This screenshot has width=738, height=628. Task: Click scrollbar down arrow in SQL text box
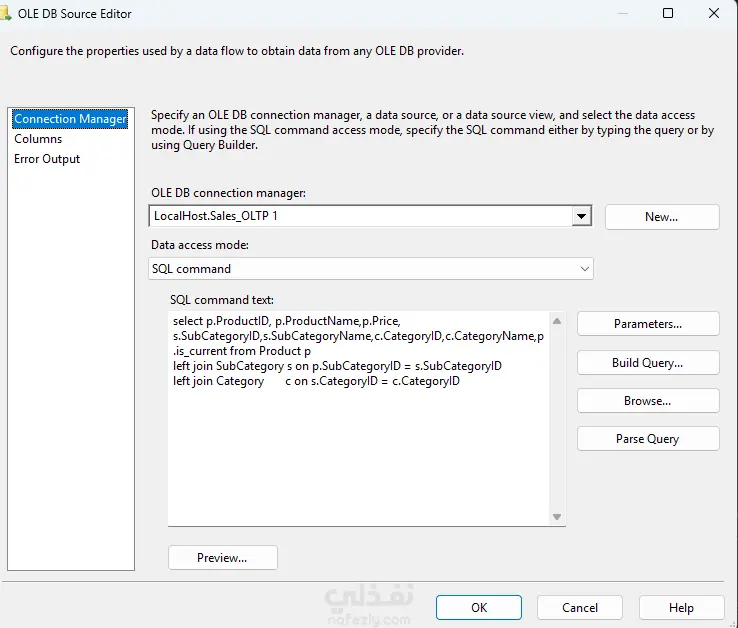(557, 517)
